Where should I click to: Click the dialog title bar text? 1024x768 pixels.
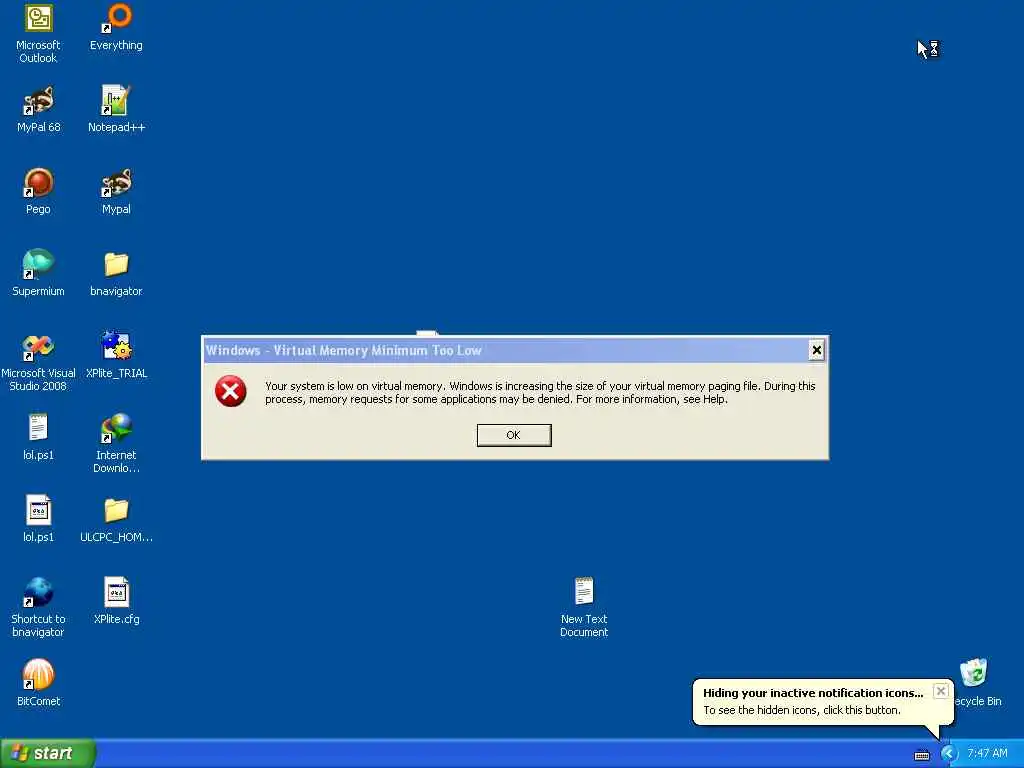click(x=344, y=351)
